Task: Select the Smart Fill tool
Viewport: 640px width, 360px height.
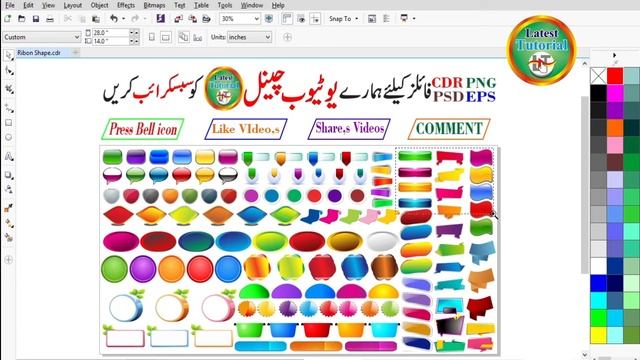Action: [9, 238]
